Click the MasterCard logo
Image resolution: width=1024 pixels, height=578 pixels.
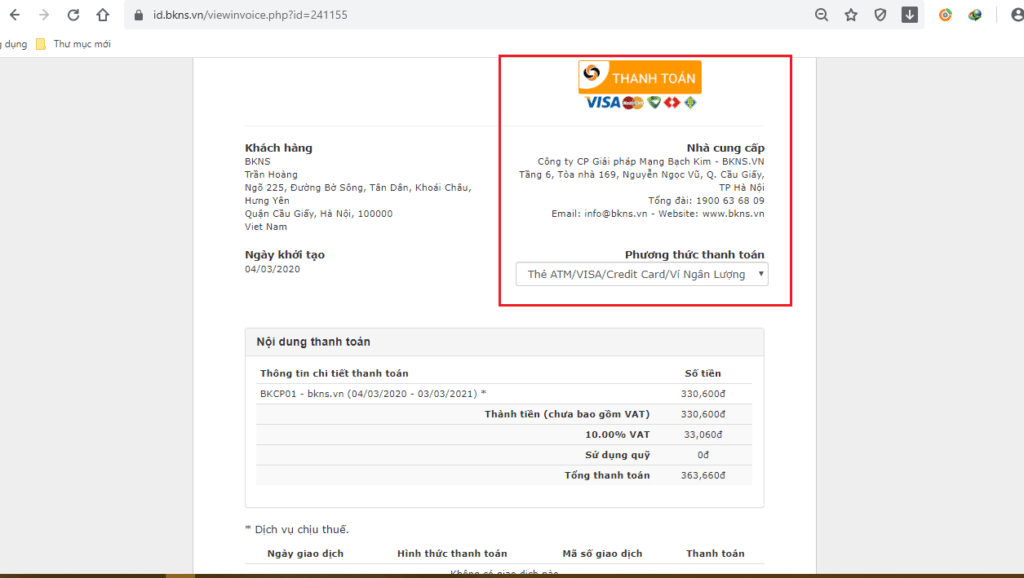point(633,103)
